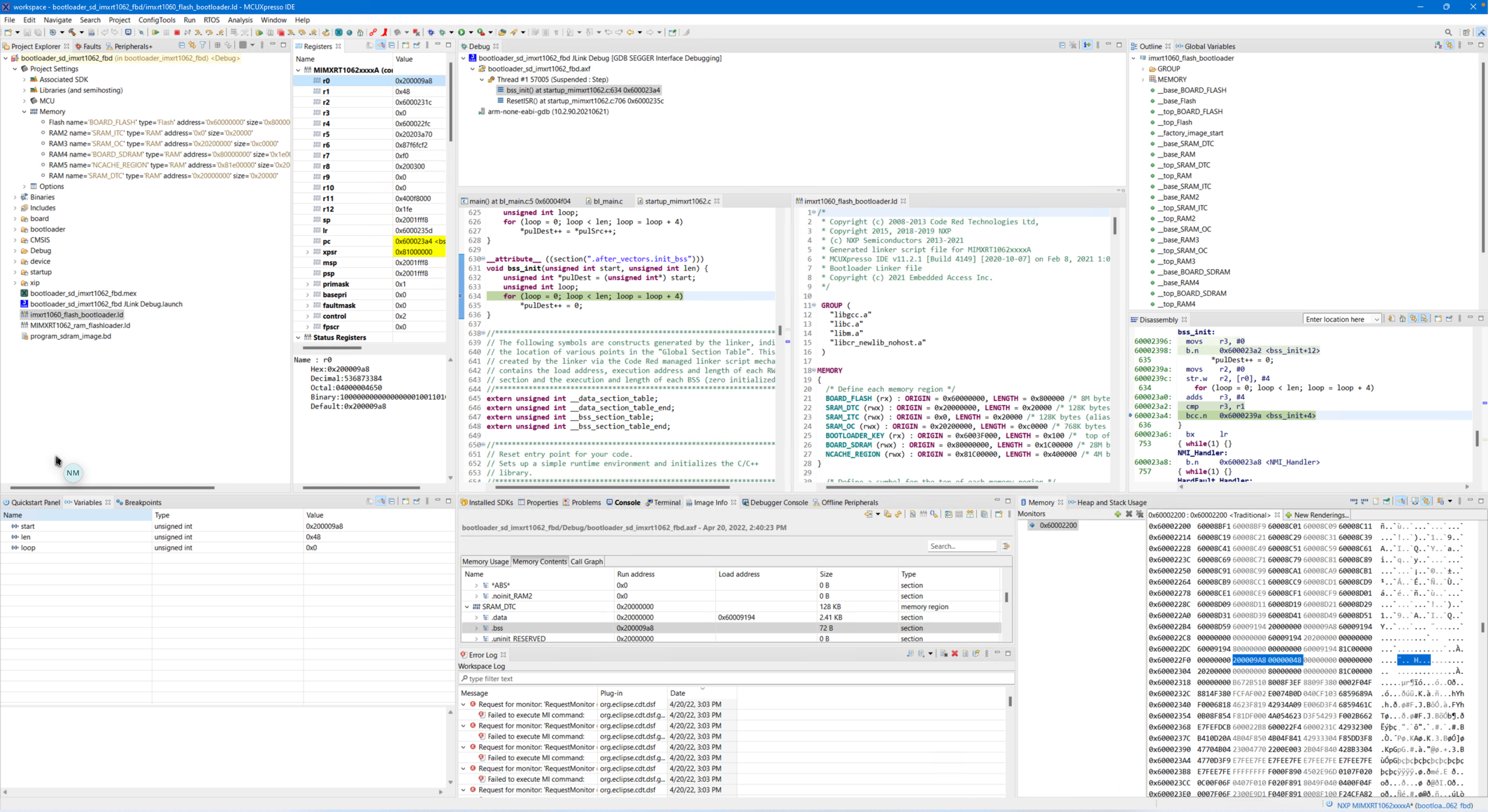Click the Build hammer icon
The width and height of the screenshot is (1488, 812).
point(72,33)
